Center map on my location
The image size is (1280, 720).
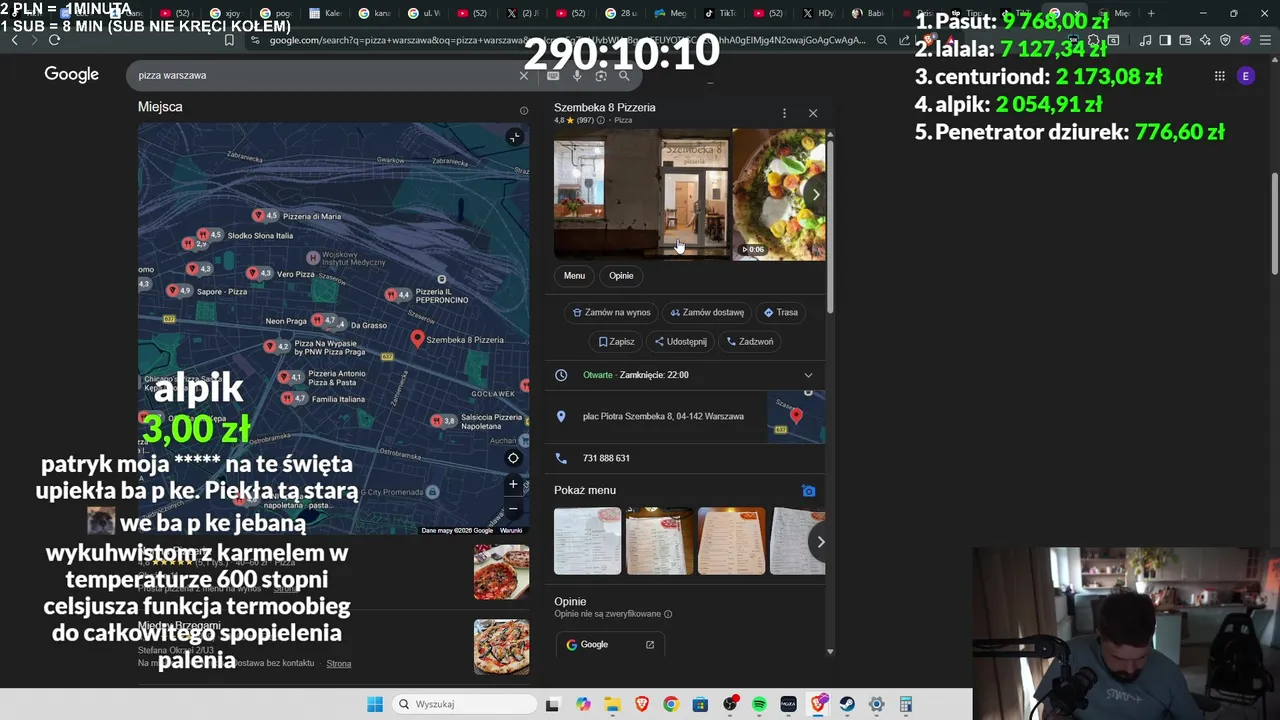pyautogui.click(x=513, y=458)
